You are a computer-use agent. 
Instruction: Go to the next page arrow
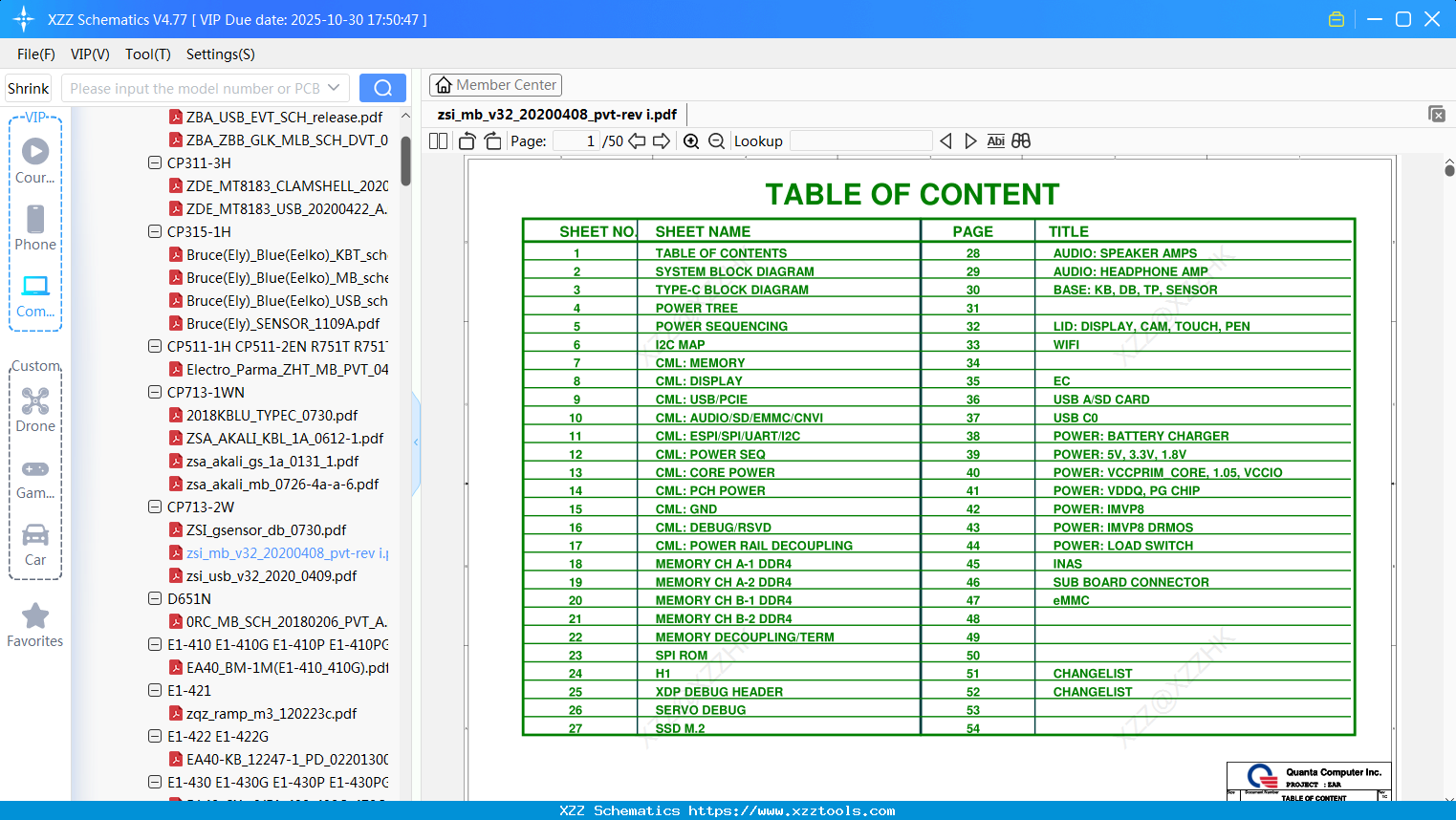(x=662, y=141)
